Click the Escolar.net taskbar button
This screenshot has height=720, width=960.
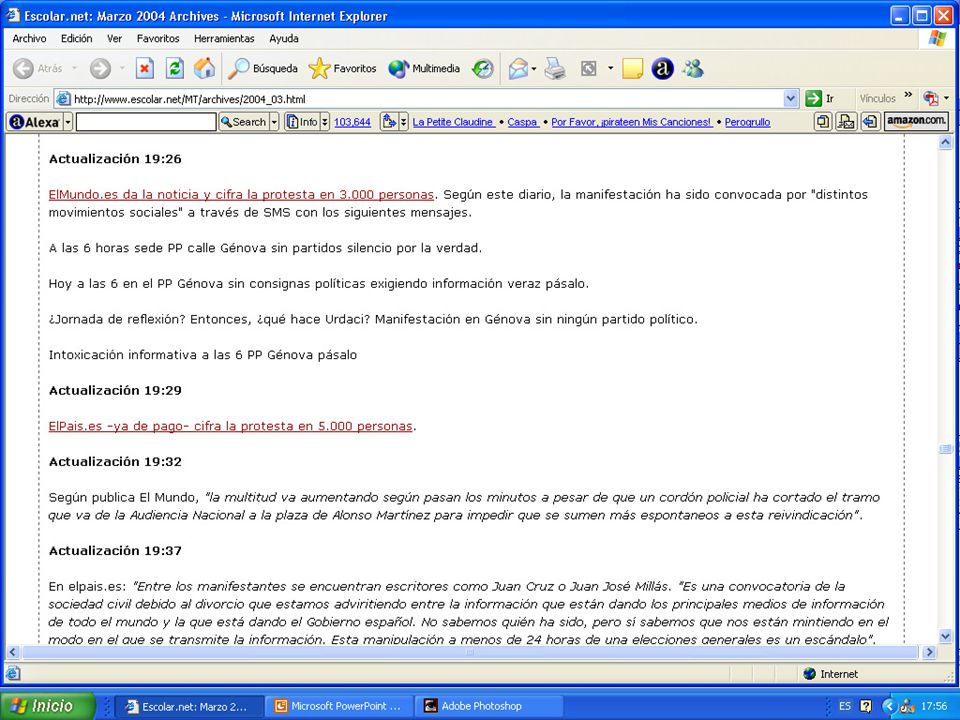coord(190,706)
